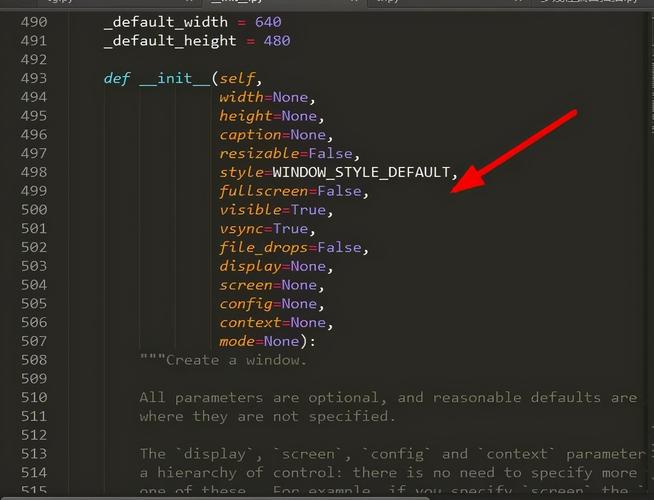Click the horizontal scrollbar at the bottom
Viewport: 654px width, 500px height.
tap(215, 498)
